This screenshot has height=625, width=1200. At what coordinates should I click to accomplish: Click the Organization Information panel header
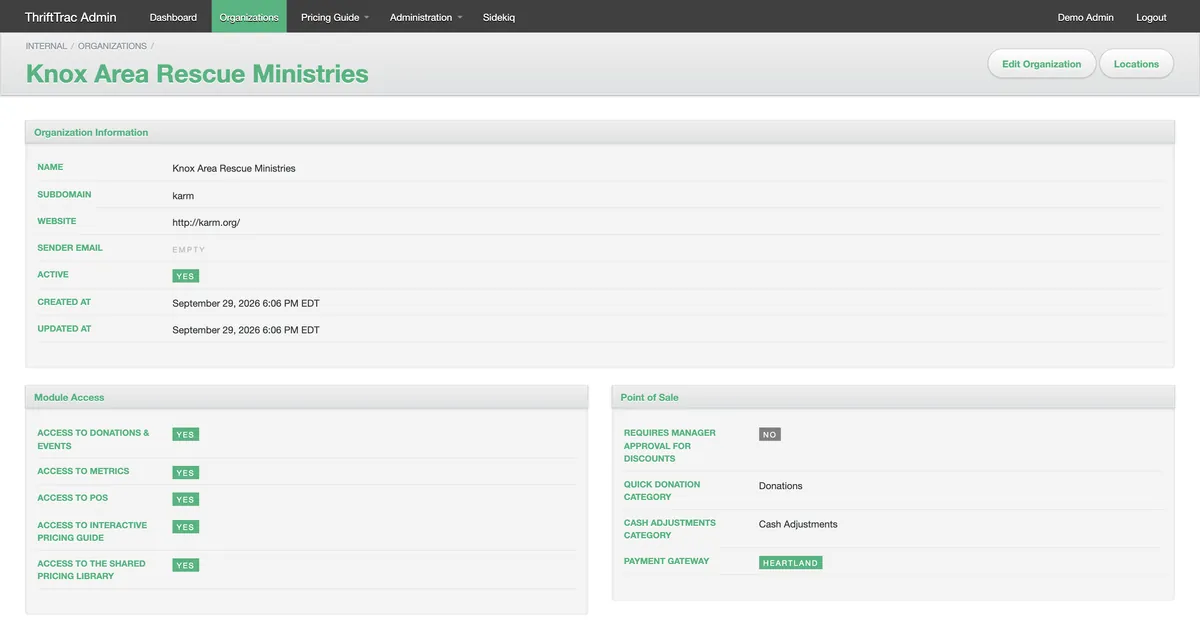coord(600,132)
